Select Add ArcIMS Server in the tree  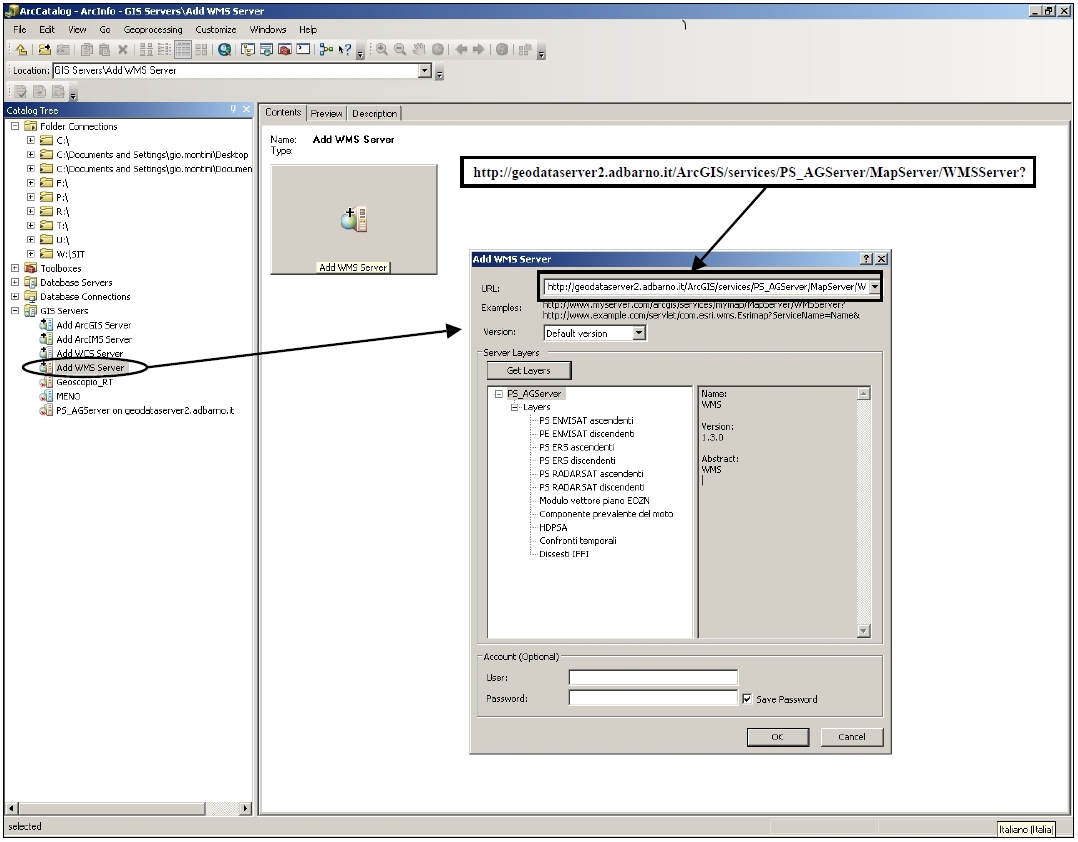[94, 340]
